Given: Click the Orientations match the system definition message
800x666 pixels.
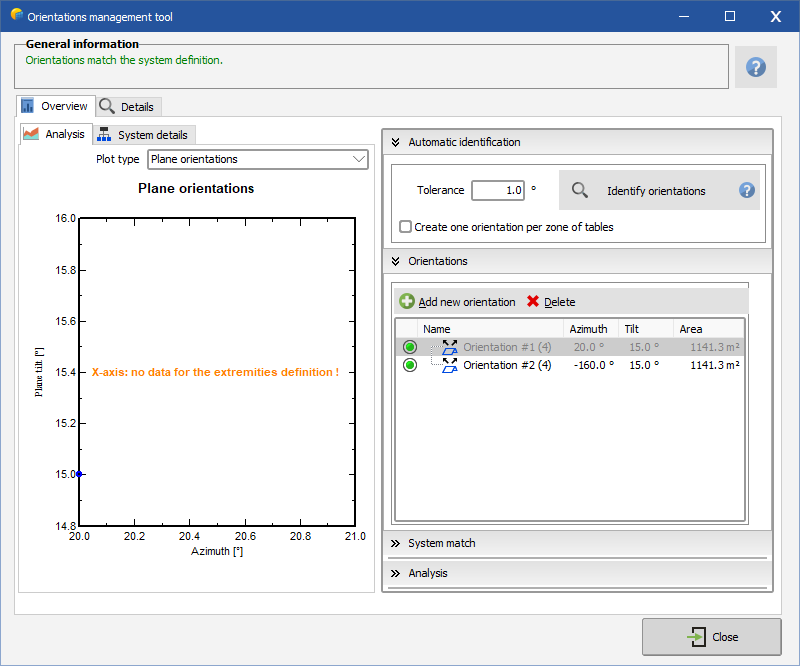Looking at the screenshot, I should (x=124, y=60).
